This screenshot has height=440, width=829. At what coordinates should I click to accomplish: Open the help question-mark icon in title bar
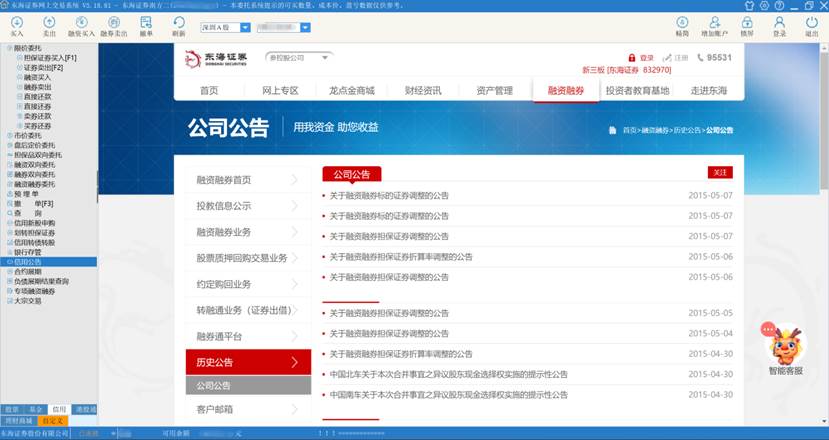(x=779, y=5)
